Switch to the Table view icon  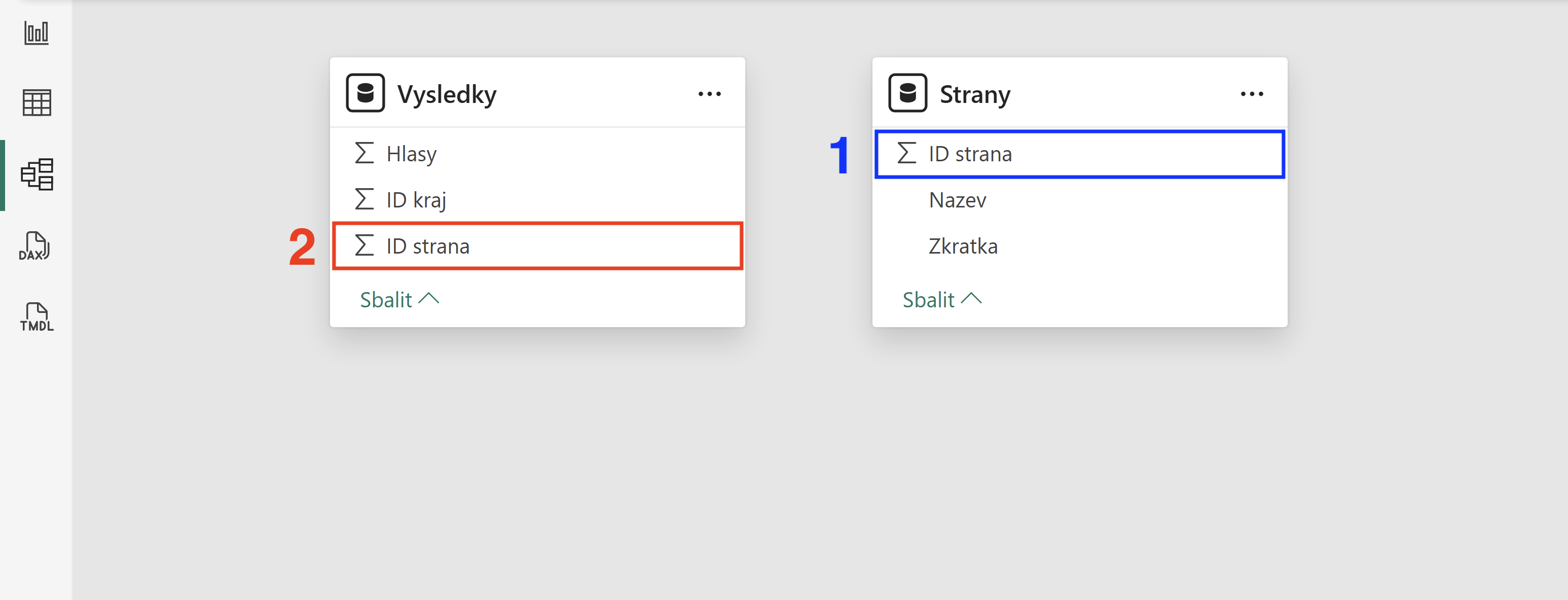[37, 103]
